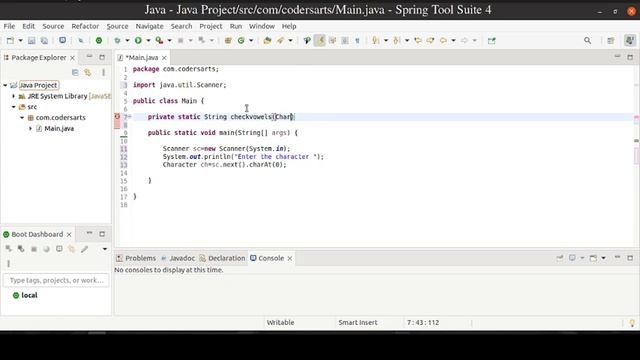Close the Boot Dashboard view
640x360 pixels.
click(x=69, y=235)
